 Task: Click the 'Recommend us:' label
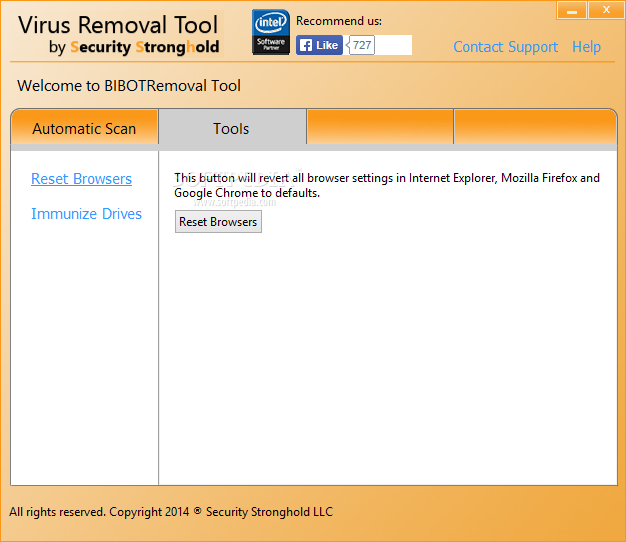339,21
